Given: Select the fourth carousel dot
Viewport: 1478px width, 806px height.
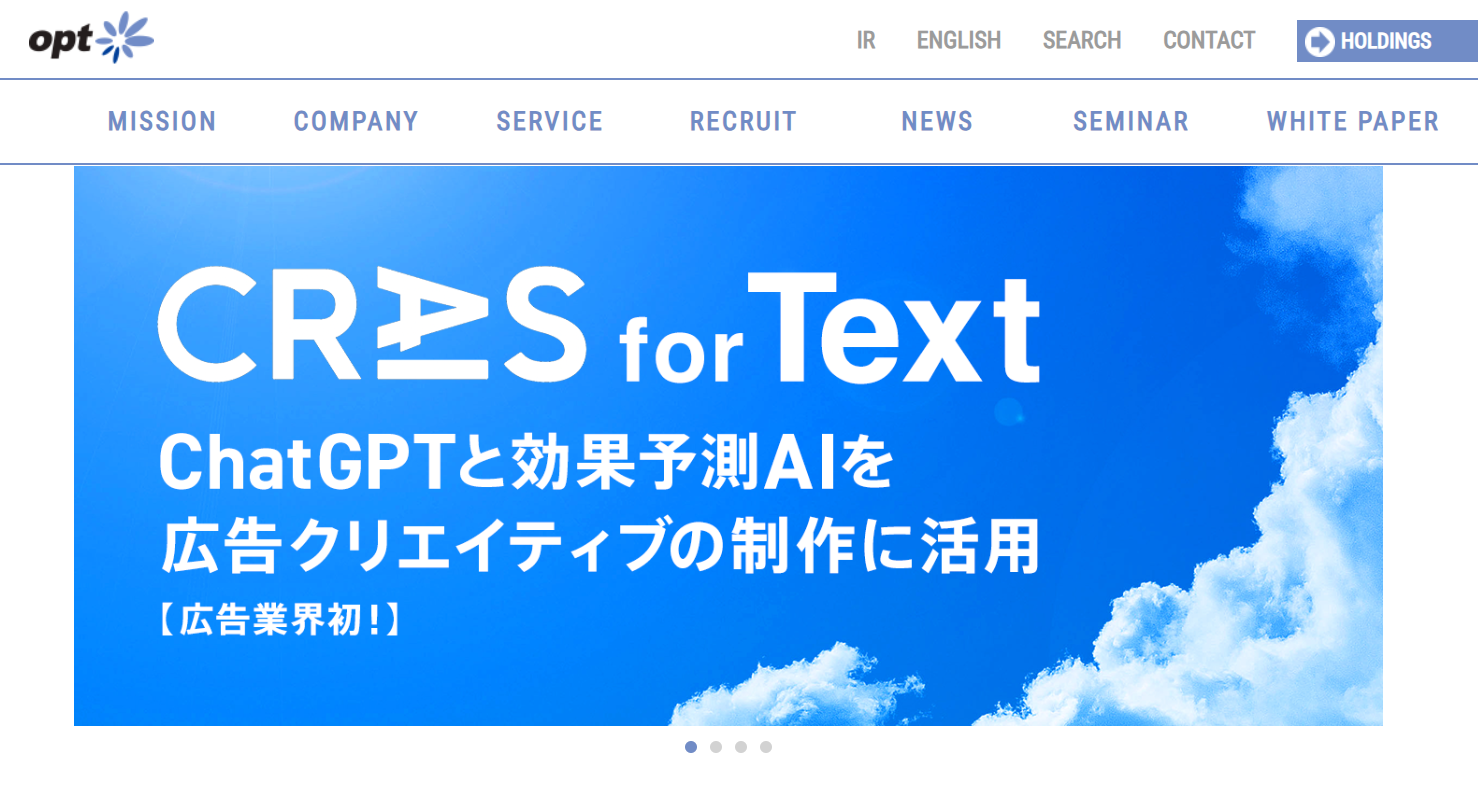Looking at the screenshot, I should 766,747.
